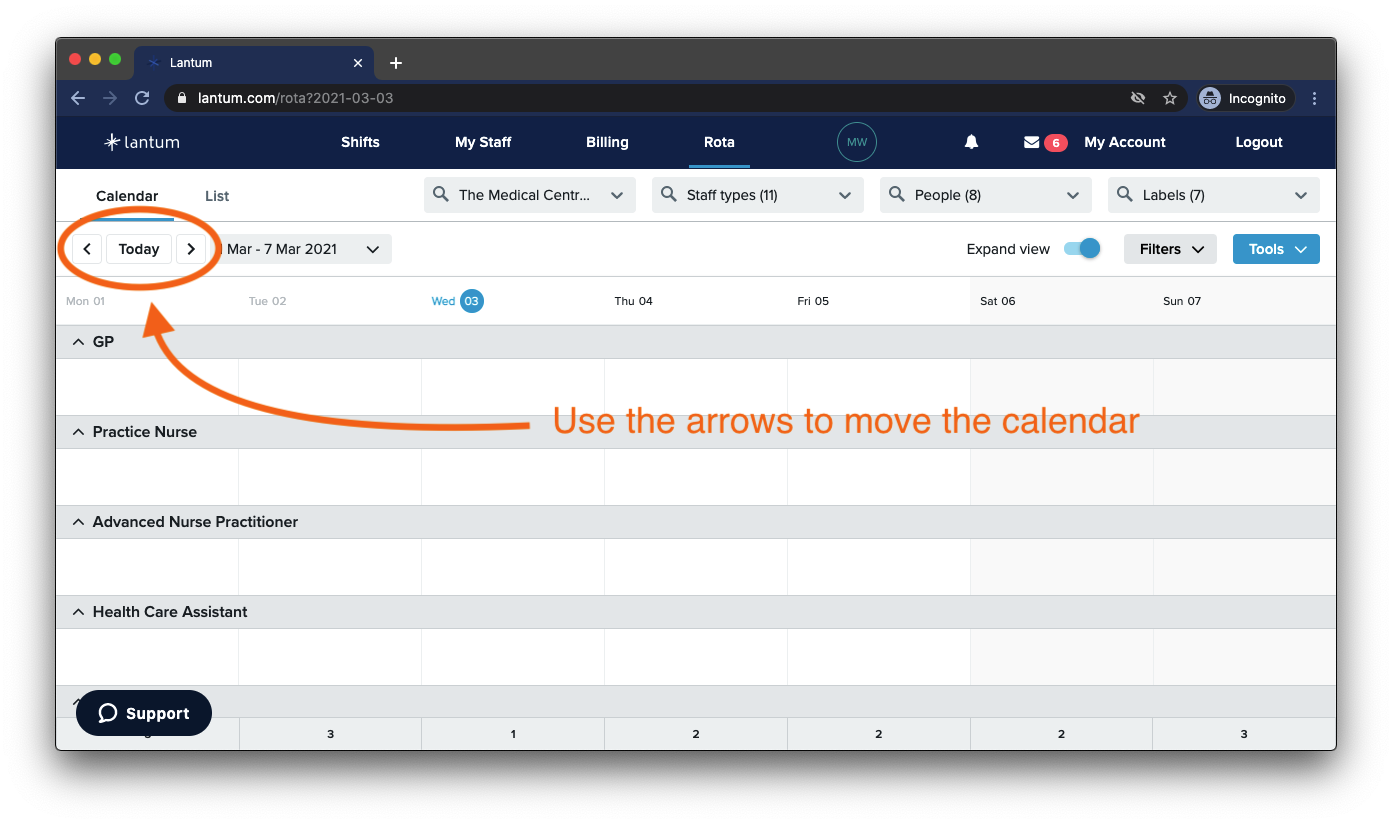Click the search icon in People filter

click(x=897, y=195)
